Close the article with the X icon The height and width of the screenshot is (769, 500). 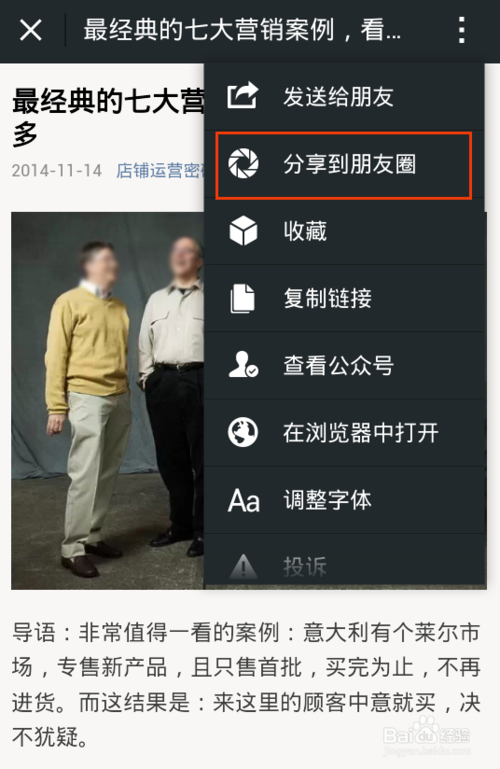pyautogui.click(x=30, y=30)
